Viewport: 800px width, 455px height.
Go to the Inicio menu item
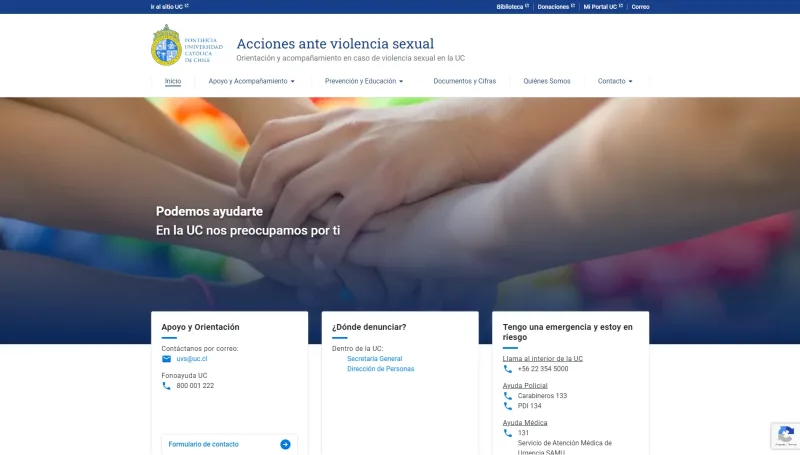pyautogui.click(x=173, y=81)
